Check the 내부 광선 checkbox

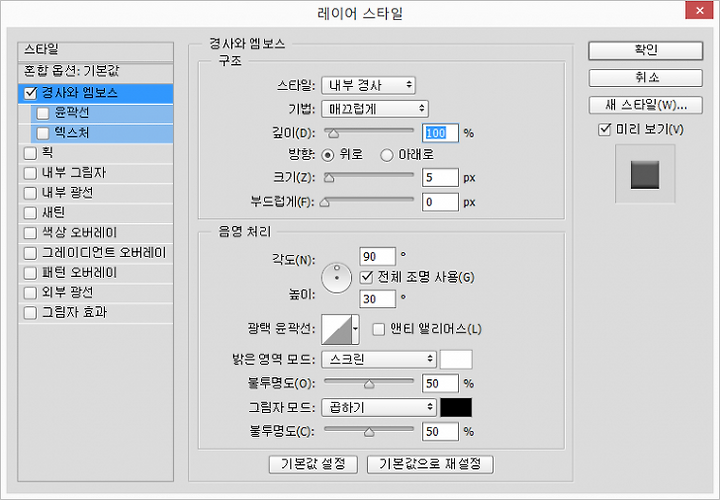(30, 193)
